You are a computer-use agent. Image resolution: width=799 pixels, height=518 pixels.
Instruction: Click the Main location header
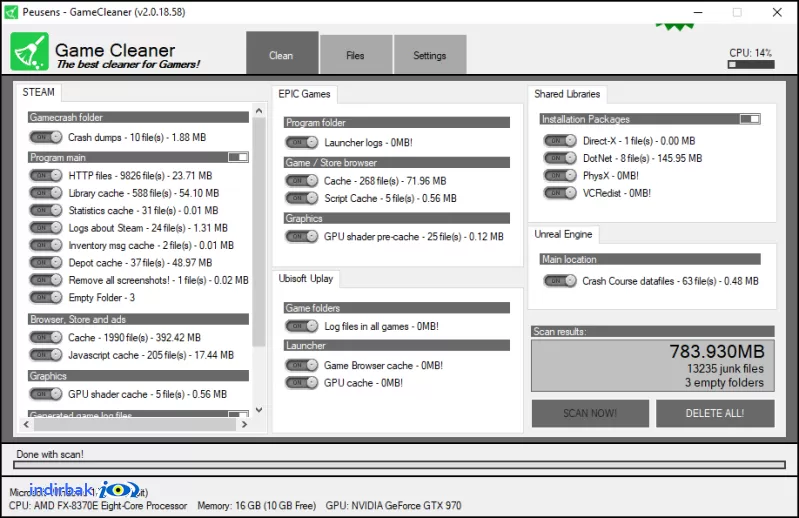pyautogui.click(x=650, y=259)
